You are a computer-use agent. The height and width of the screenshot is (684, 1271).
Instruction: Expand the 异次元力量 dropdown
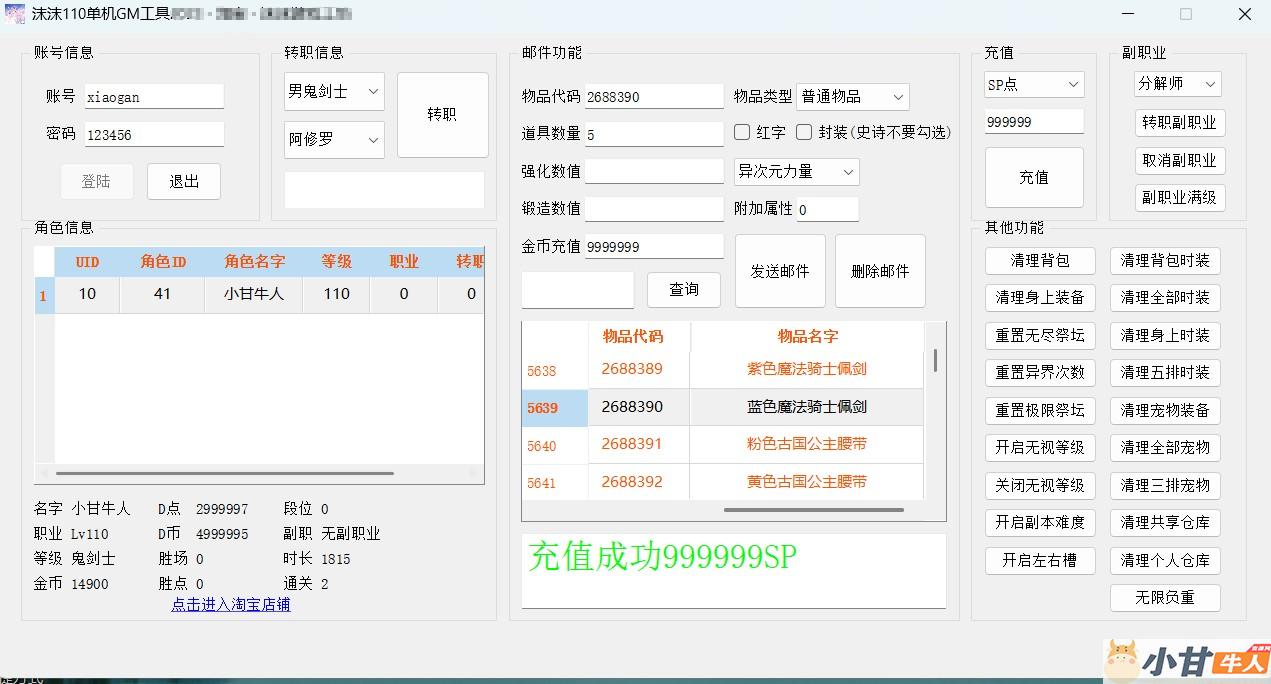pos(796,172)
